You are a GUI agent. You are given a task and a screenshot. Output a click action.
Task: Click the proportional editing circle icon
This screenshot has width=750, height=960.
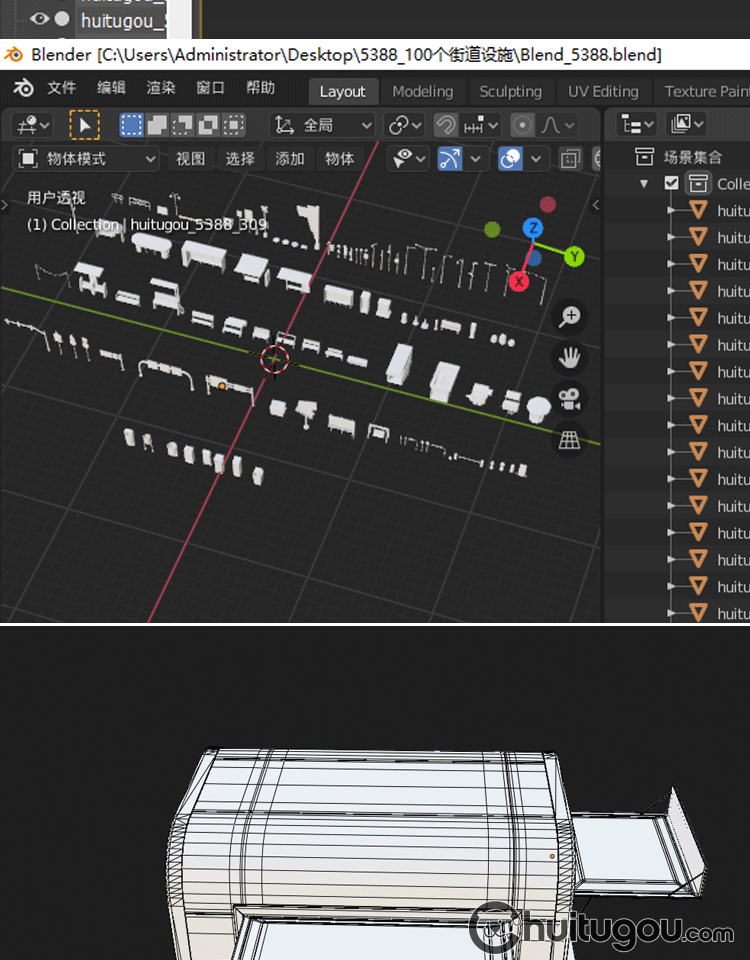pos(522,125)
